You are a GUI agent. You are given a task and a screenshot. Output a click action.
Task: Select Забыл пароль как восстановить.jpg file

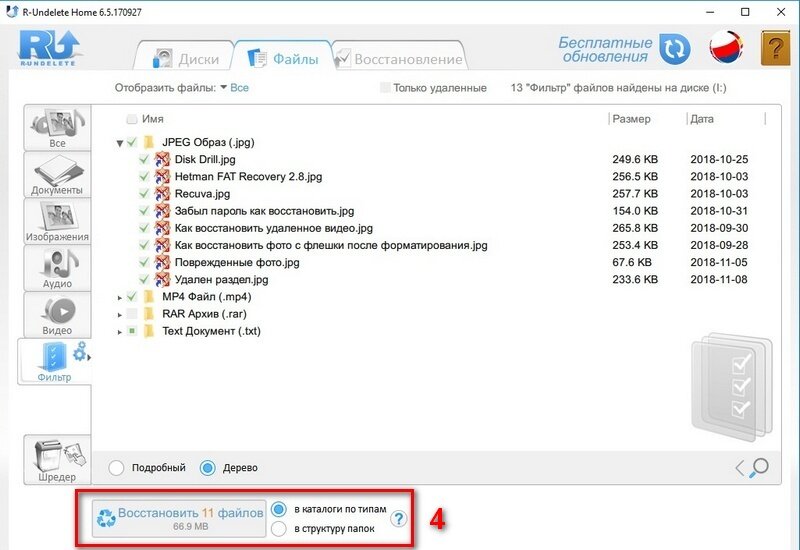(264, 211)
